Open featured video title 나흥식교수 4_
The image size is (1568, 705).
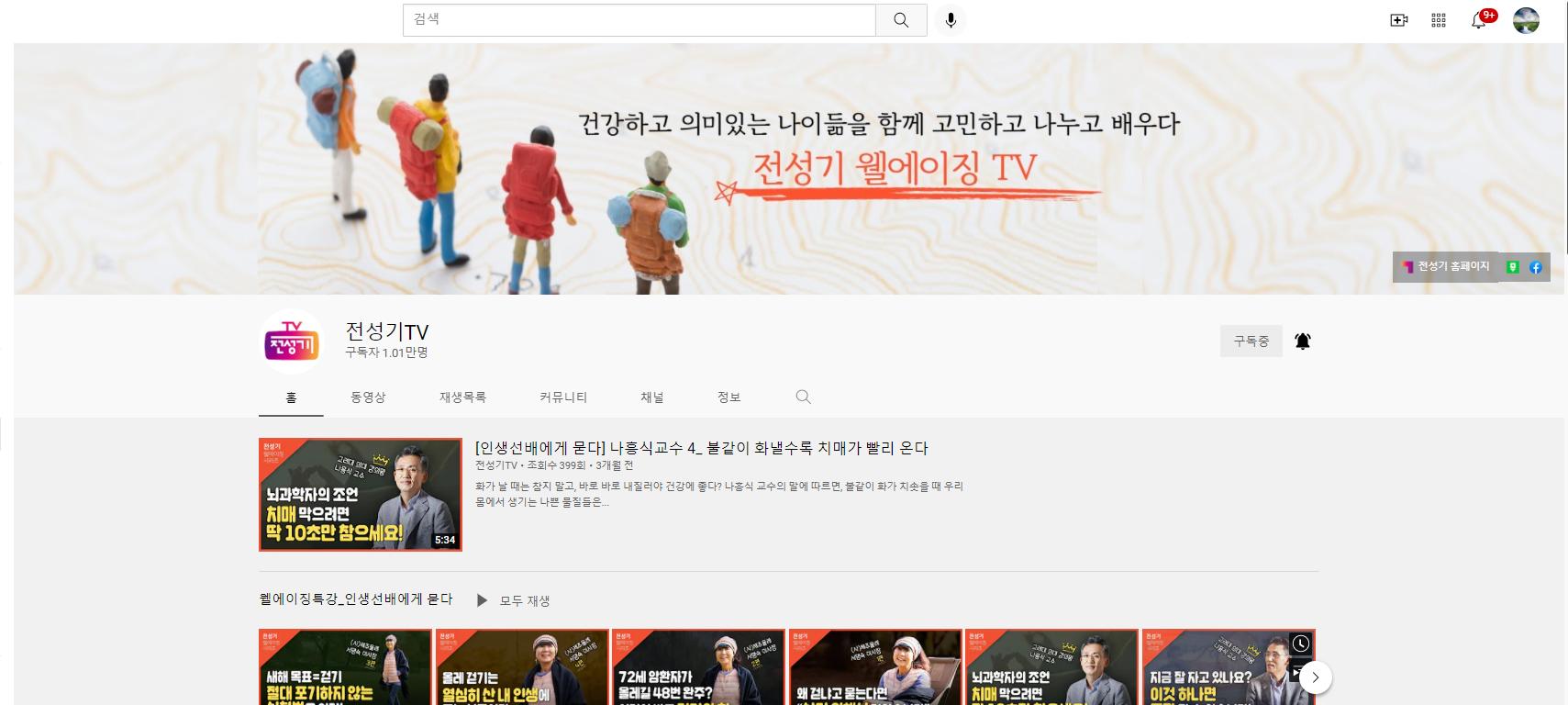point(702,448)
